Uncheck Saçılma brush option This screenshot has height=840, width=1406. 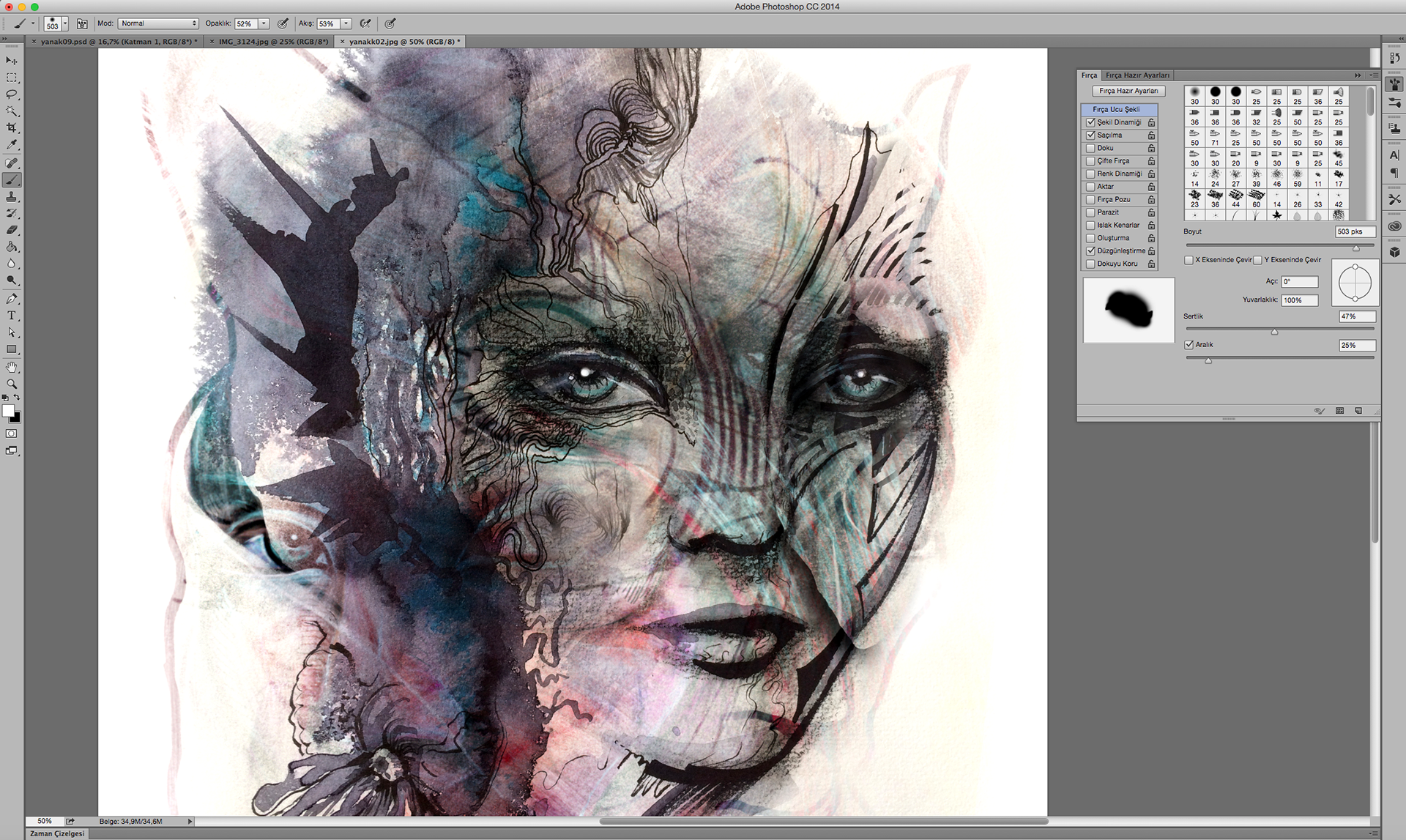click(1090, 135)
